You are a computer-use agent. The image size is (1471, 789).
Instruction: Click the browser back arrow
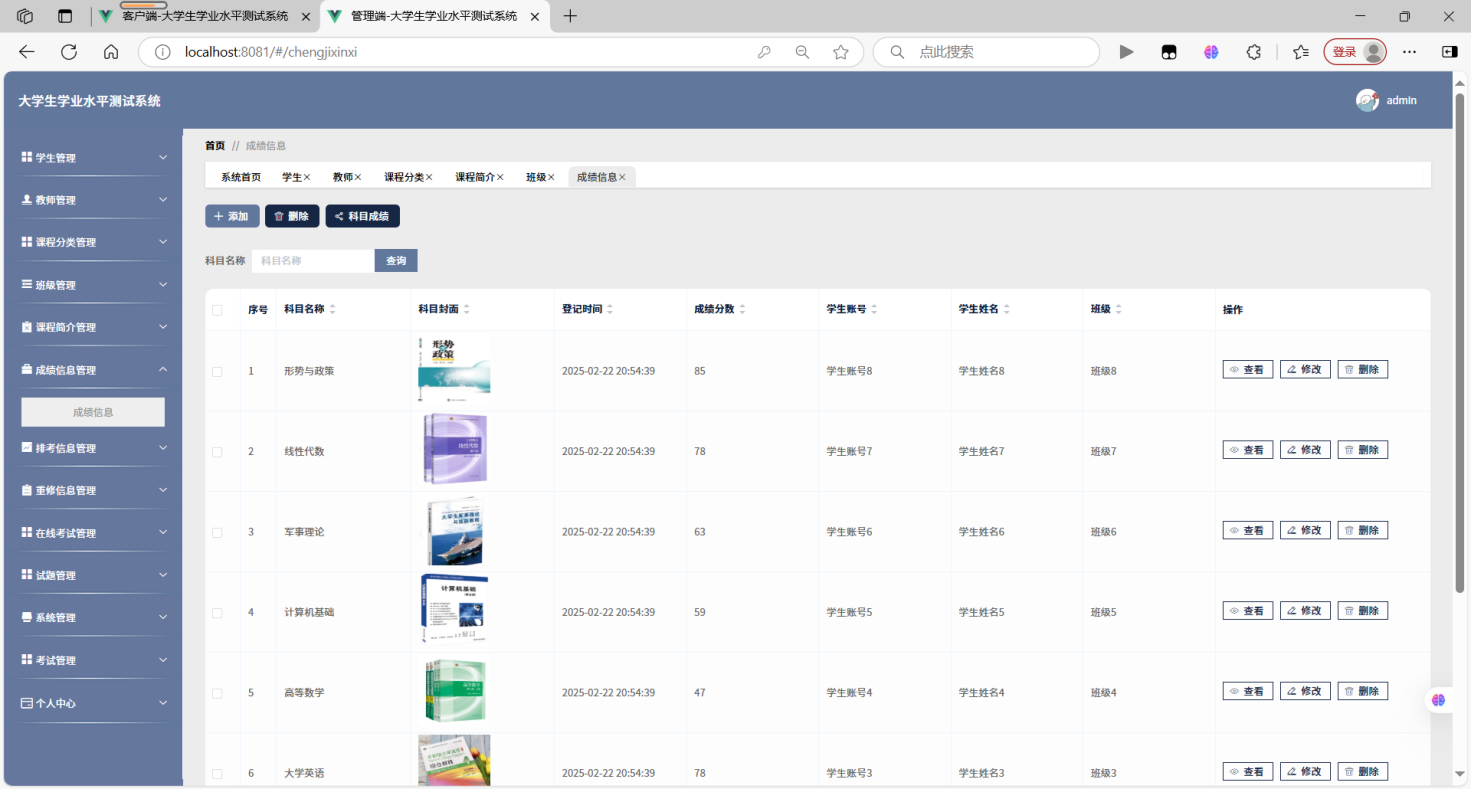27,52
